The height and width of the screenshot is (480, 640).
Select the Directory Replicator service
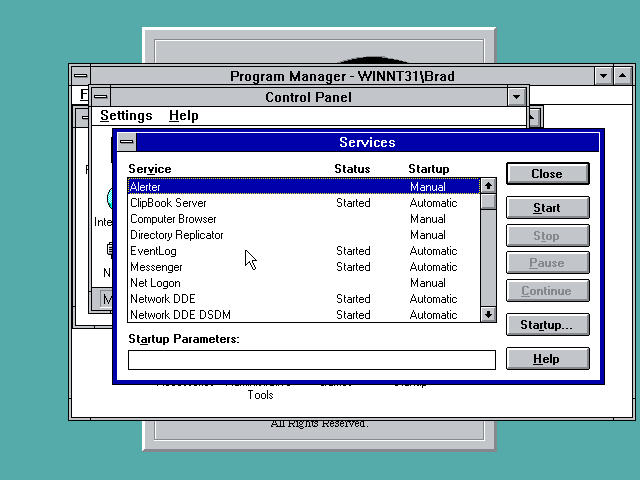pyautogui.click(x=304, y=235)
